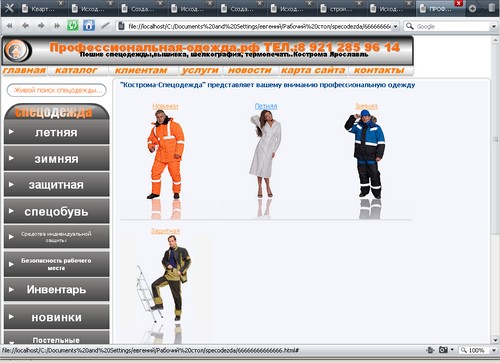500x363 pixels.
Task: Open the контакты navigation menu item
Action: pos(379,70)
